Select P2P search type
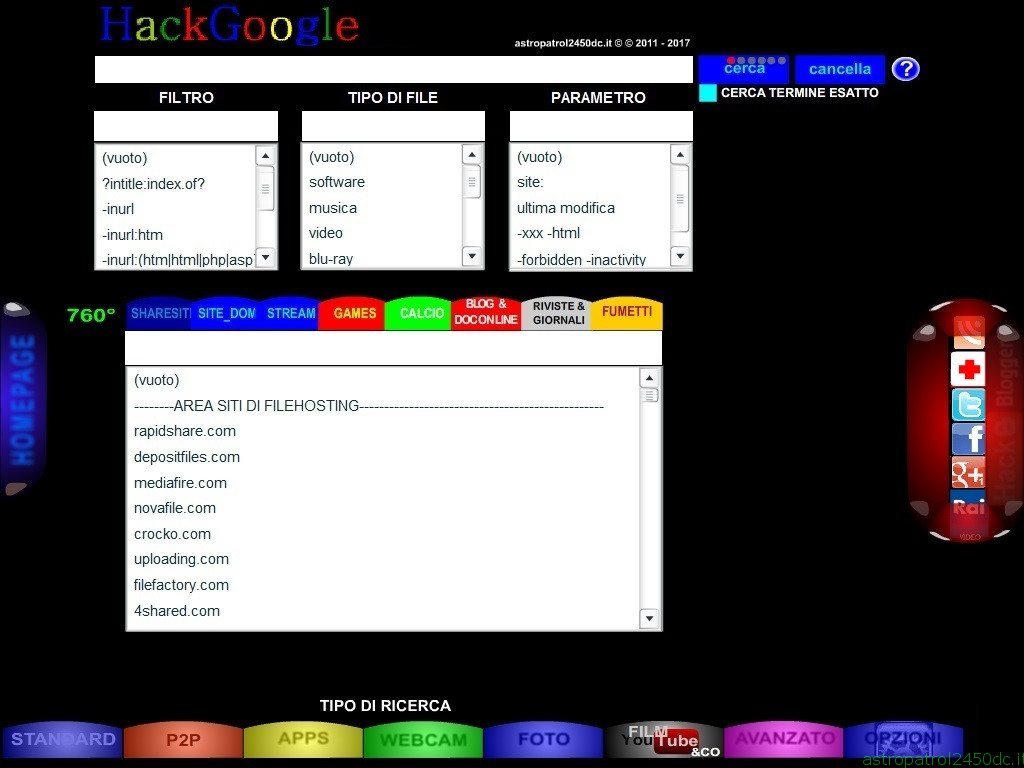Image resolution: width=1024 pixels, height=768 pixels. (183, 739)
